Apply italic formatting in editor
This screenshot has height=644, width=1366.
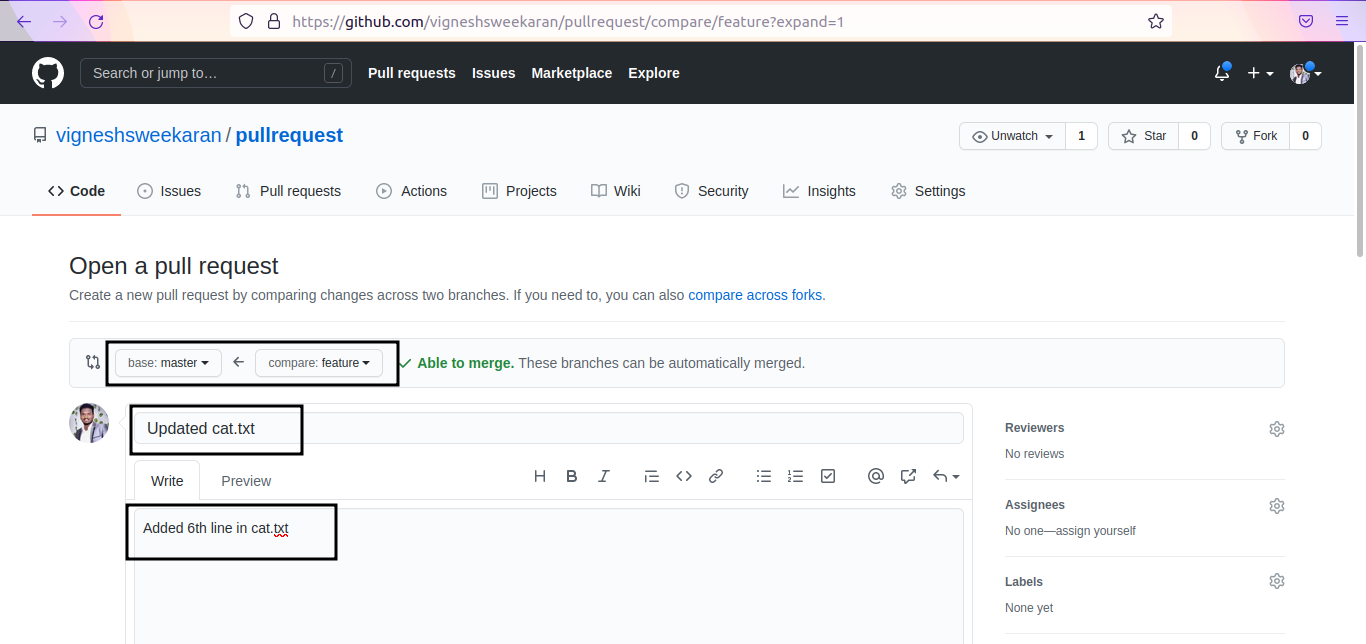[x=604, y=477]
